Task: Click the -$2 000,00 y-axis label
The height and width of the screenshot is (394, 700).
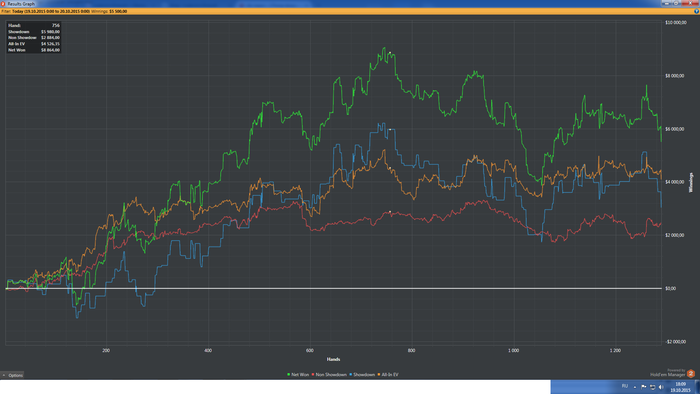Action: 675,342
